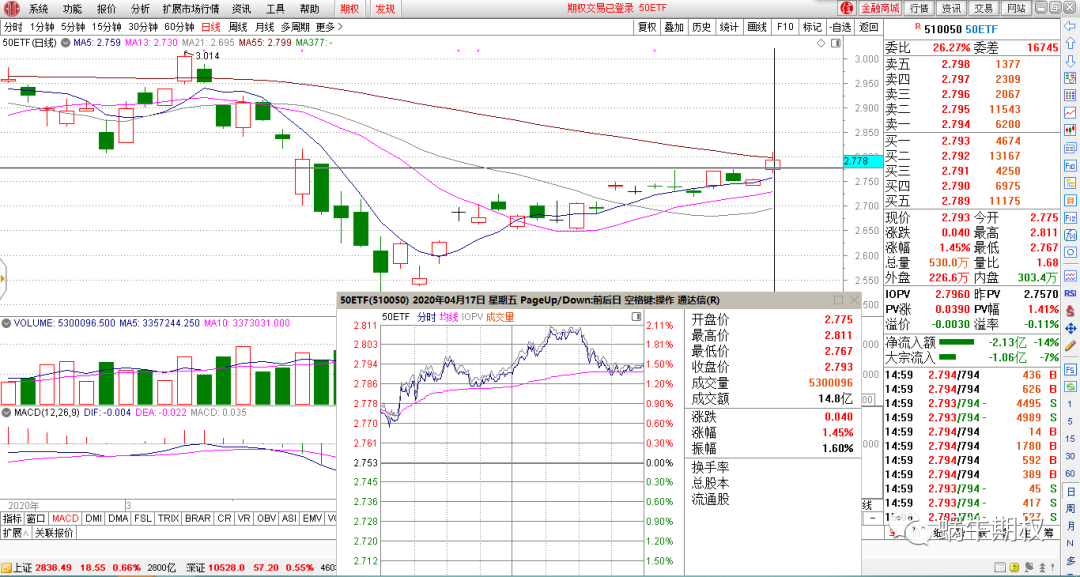Click the red logo beside 金融商城

tap(848, 8)
